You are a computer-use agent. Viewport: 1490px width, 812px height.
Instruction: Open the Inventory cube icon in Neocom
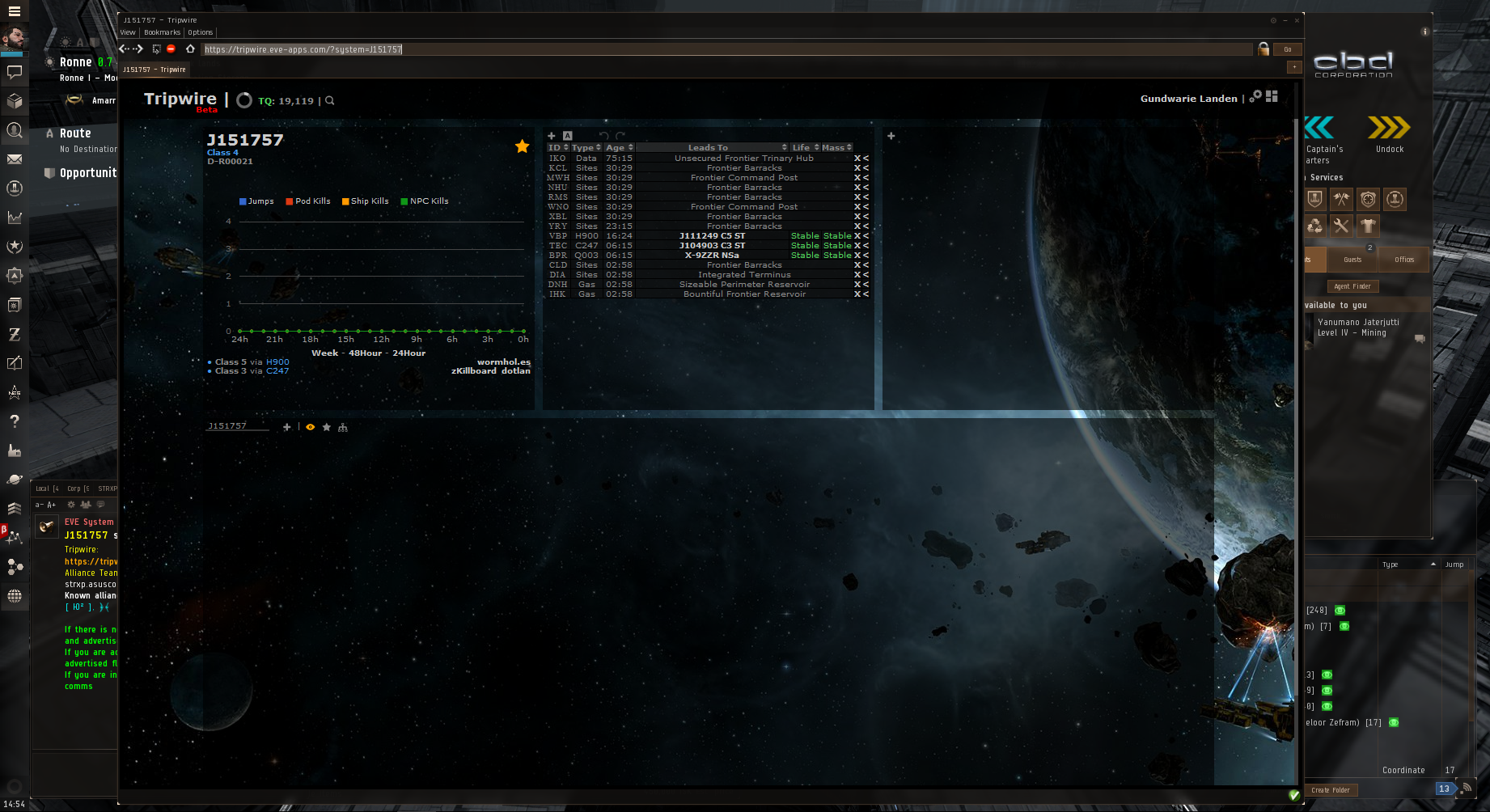pos(15,101)
